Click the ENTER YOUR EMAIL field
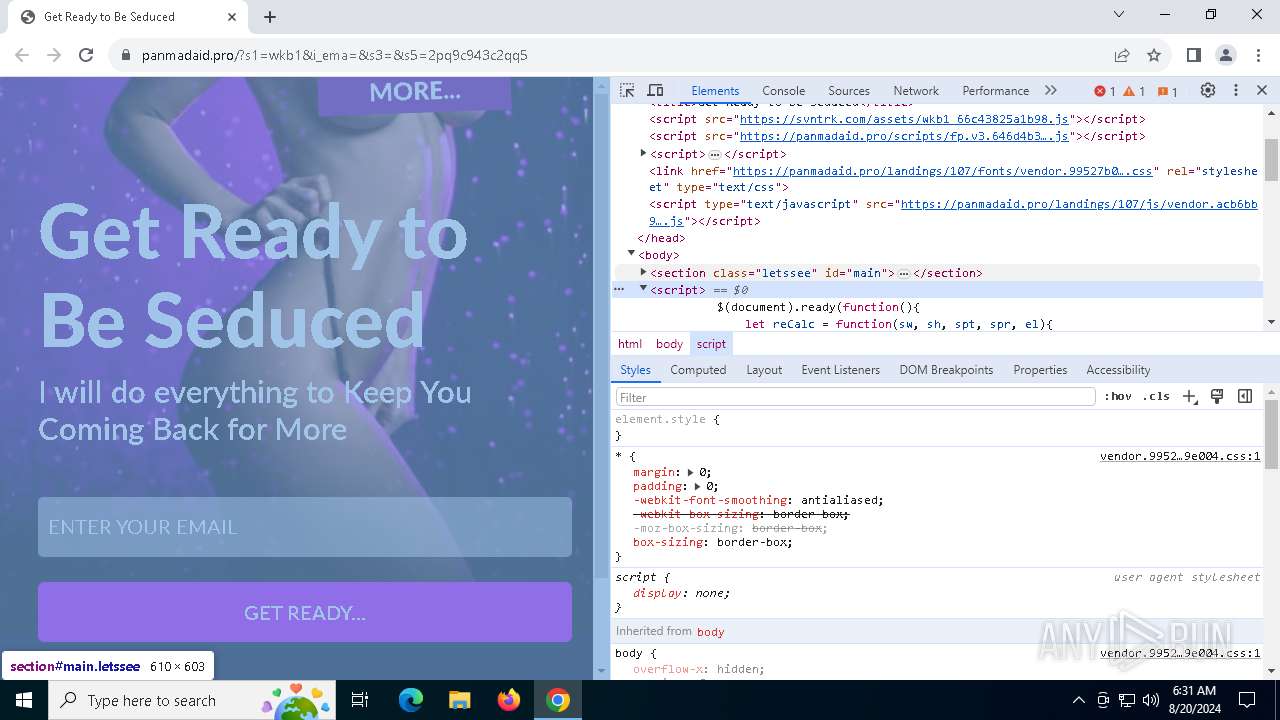The height and width of the screenshot is (720, 1280). click(x=305, y=527)
